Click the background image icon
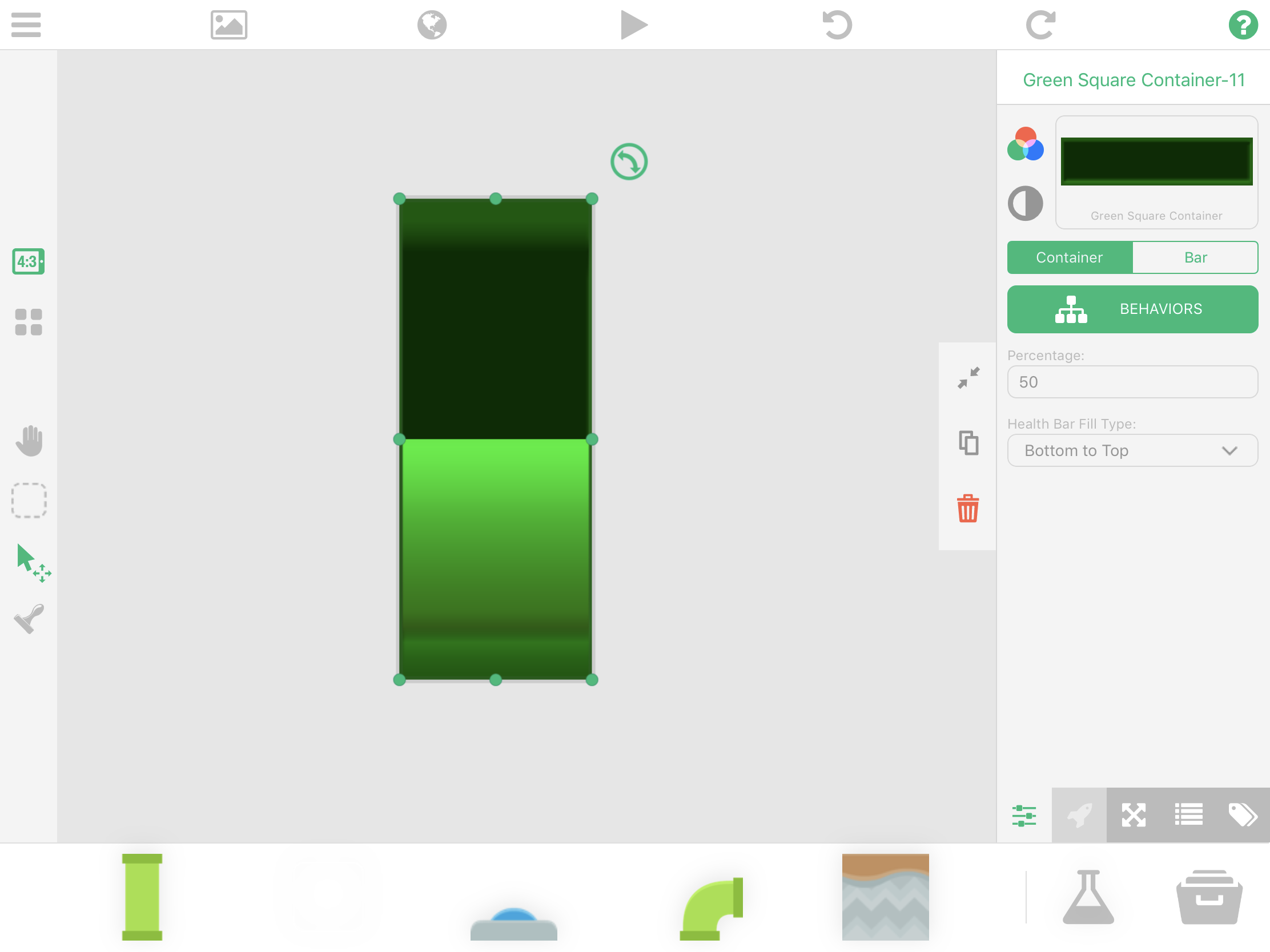Image resolution: width=1270 pixels, height=952 pixels. [228, 25]
